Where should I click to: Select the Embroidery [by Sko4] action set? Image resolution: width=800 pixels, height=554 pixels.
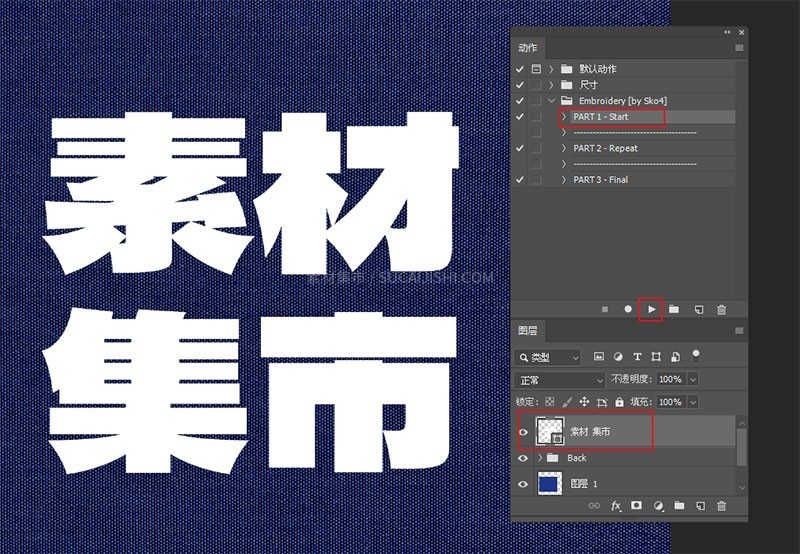pos(622,101)
